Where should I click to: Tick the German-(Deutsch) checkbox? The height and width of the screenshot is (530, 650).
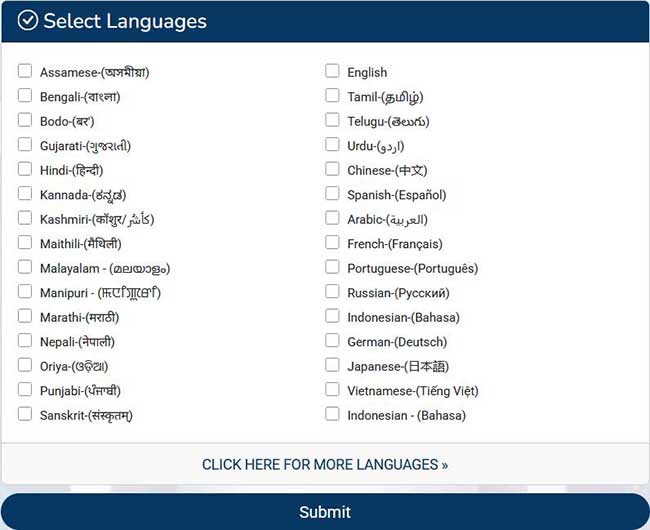[x=332, y=341]
